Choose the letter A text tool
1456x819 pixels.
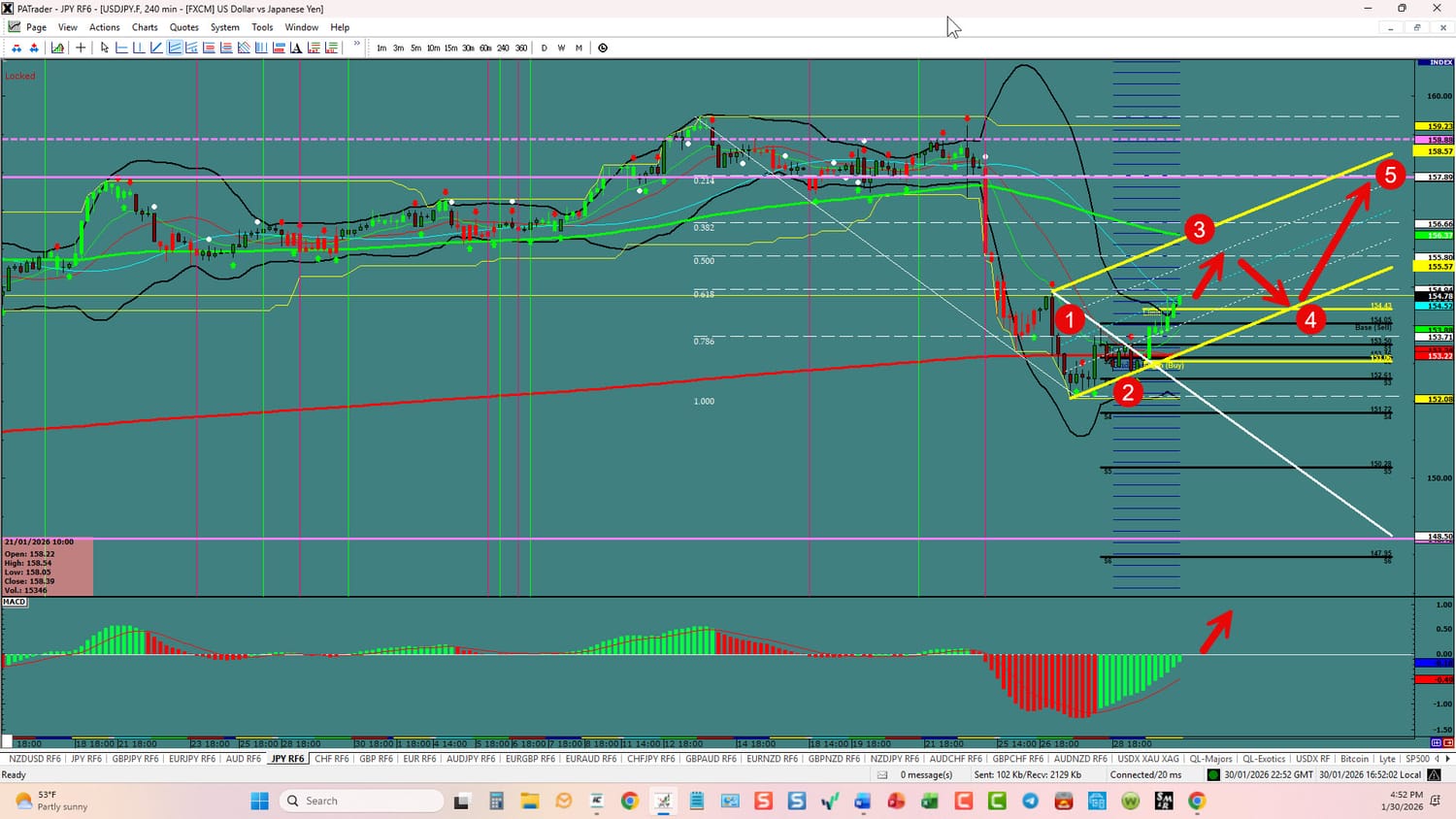tap(296, 48)
